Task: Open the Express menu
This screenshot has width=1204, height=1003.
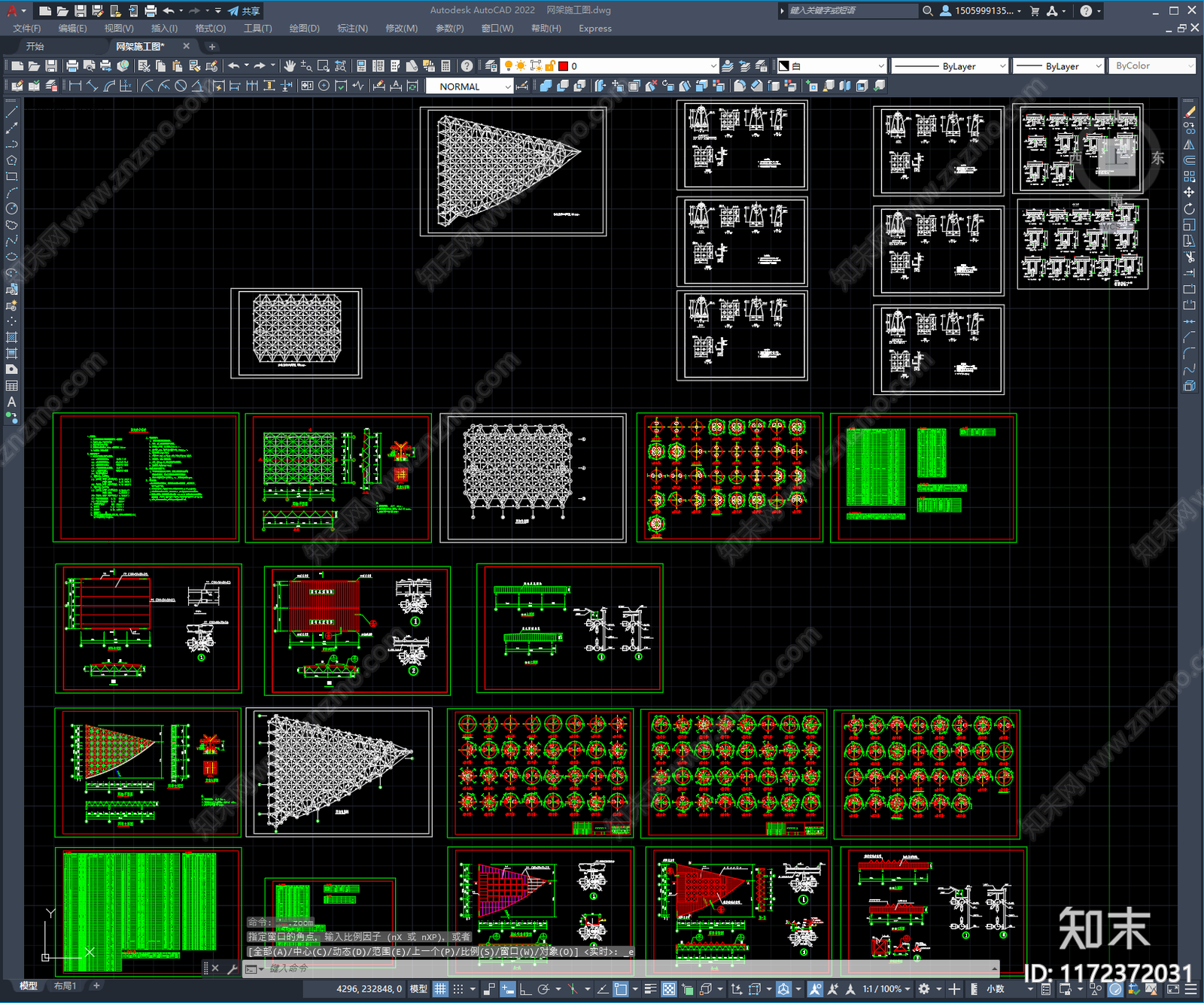Action: (x=595, y=29)
